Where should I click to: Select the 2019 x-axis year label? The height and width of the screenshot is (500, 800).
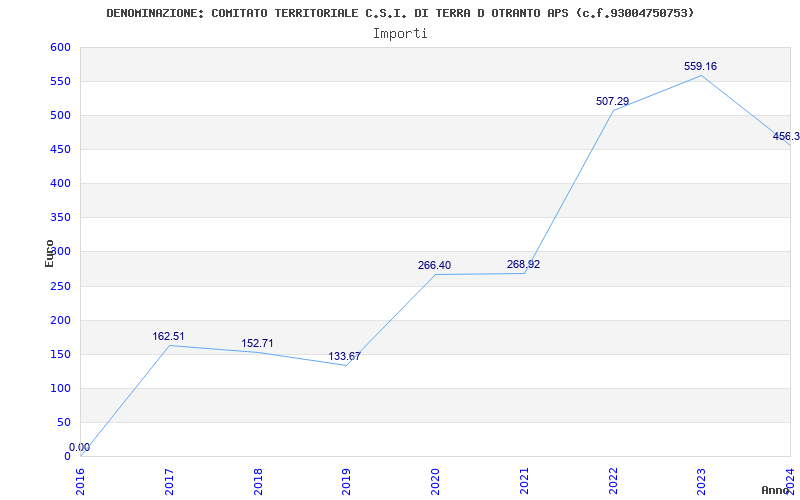pos(346,482)
